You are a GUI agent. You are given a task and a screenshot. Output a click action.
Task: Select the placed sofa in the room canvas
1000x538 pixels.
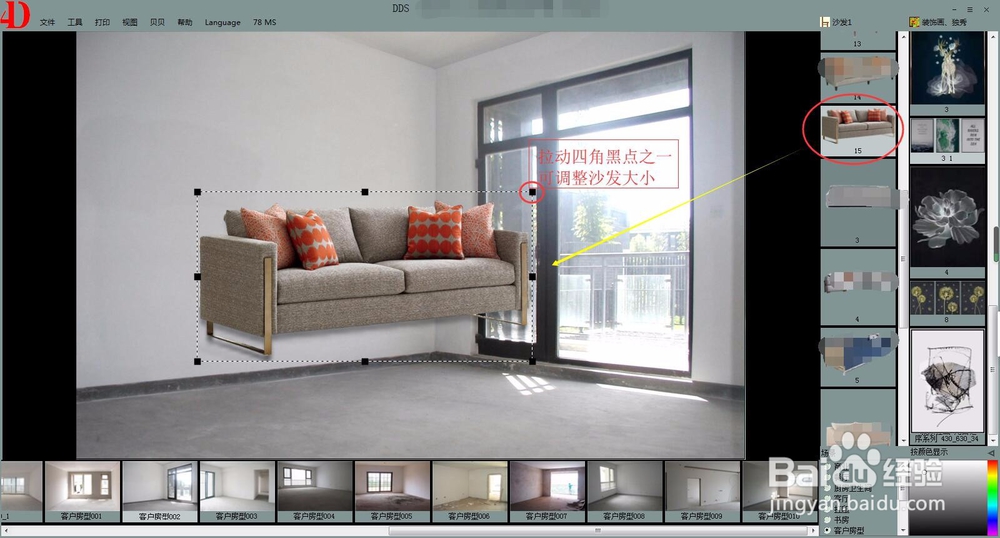coord(364,277)
